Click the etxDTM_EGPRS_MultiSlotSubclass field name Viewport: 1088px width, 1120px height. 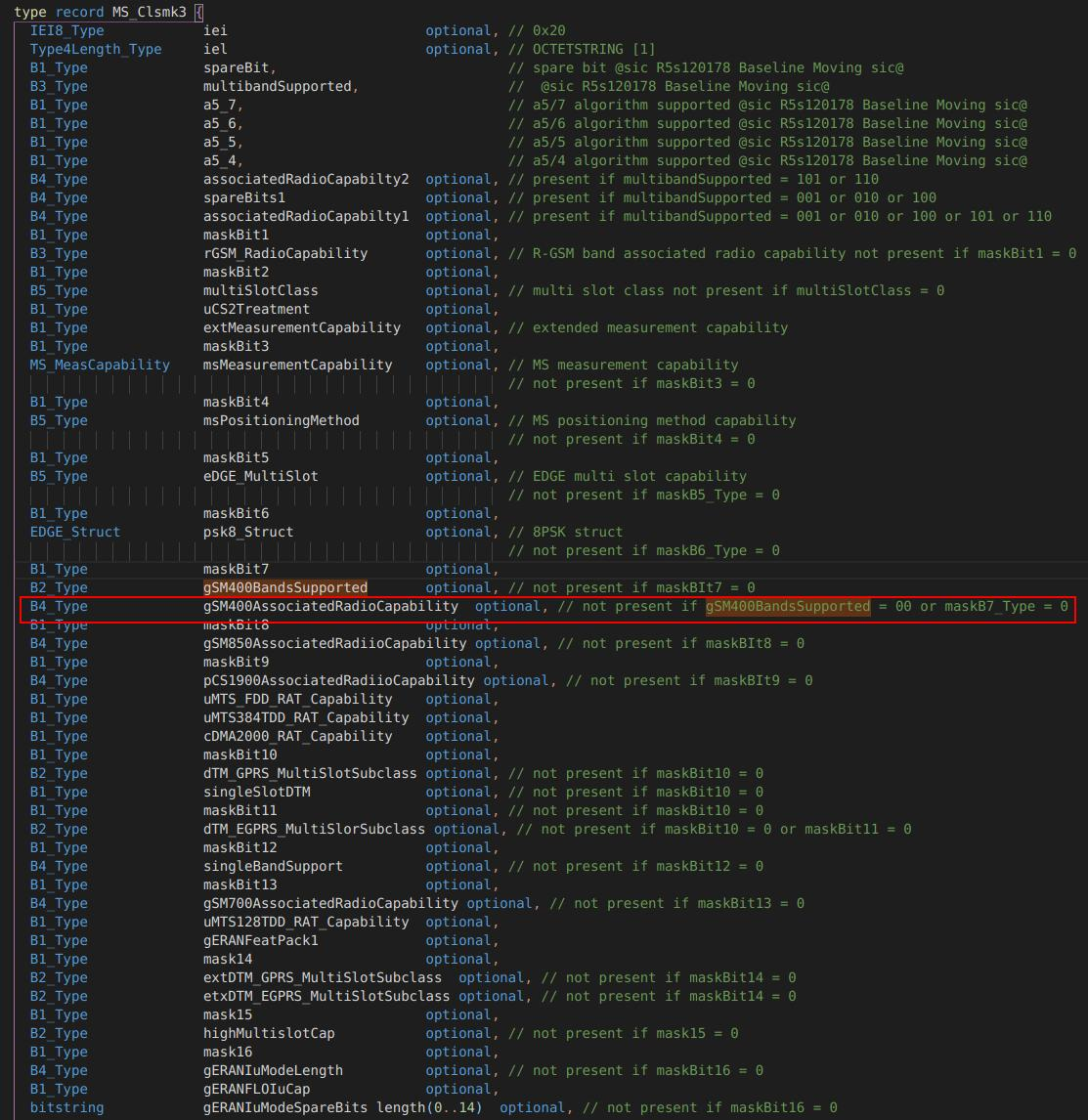326,997
